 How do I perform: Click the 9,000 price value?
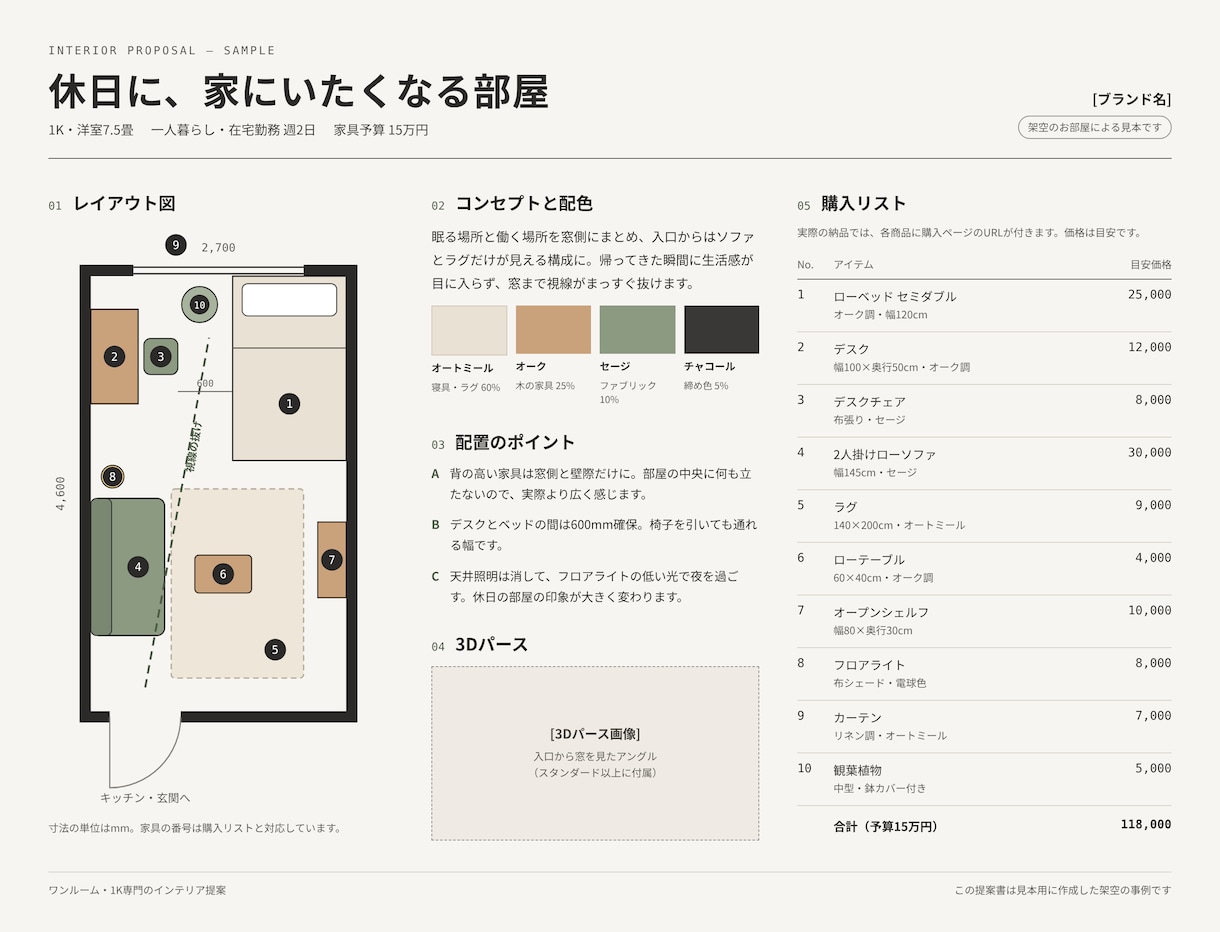1153,505
